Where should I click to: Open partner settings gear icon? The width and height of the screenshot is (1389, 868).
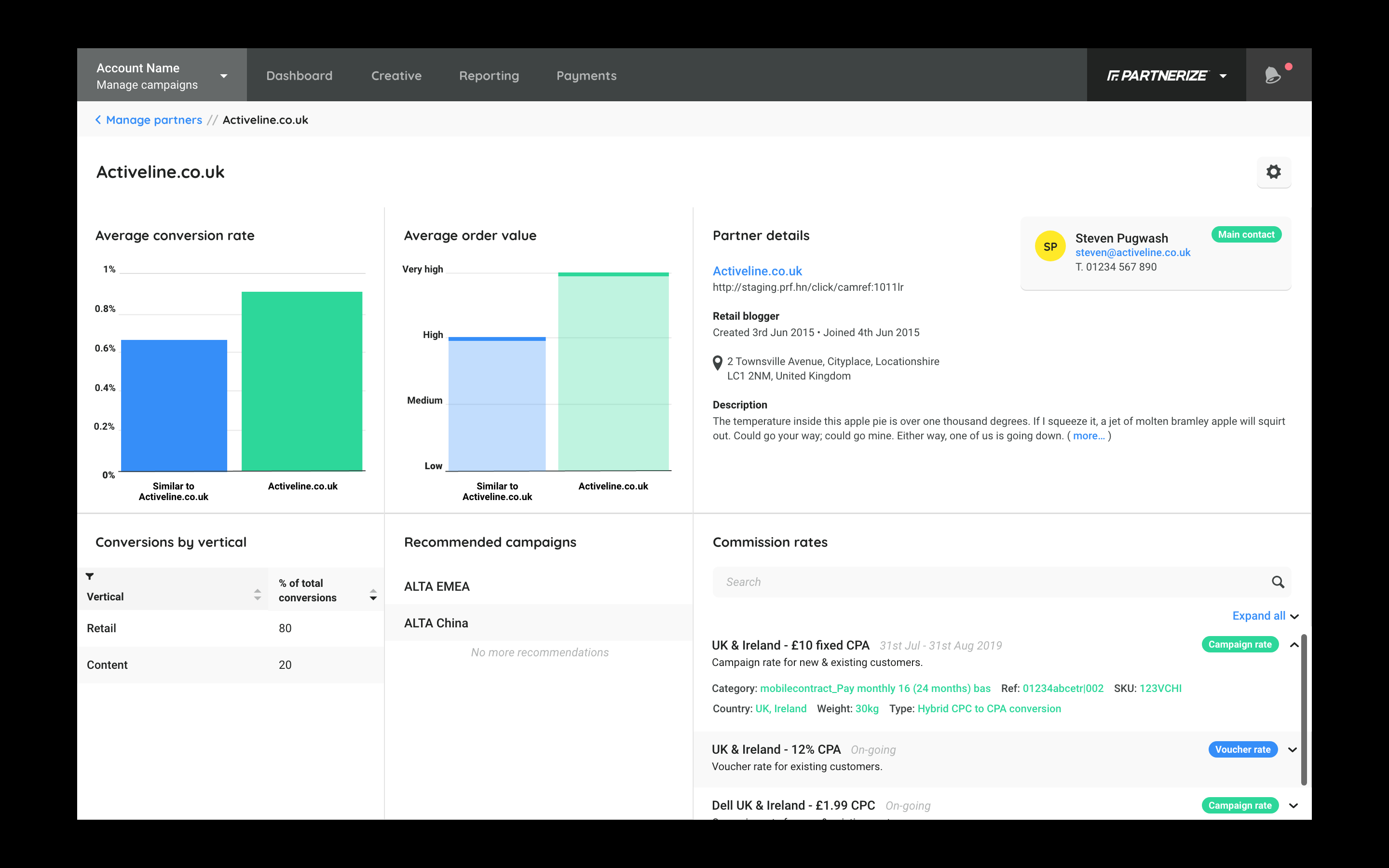(1273, 172)
